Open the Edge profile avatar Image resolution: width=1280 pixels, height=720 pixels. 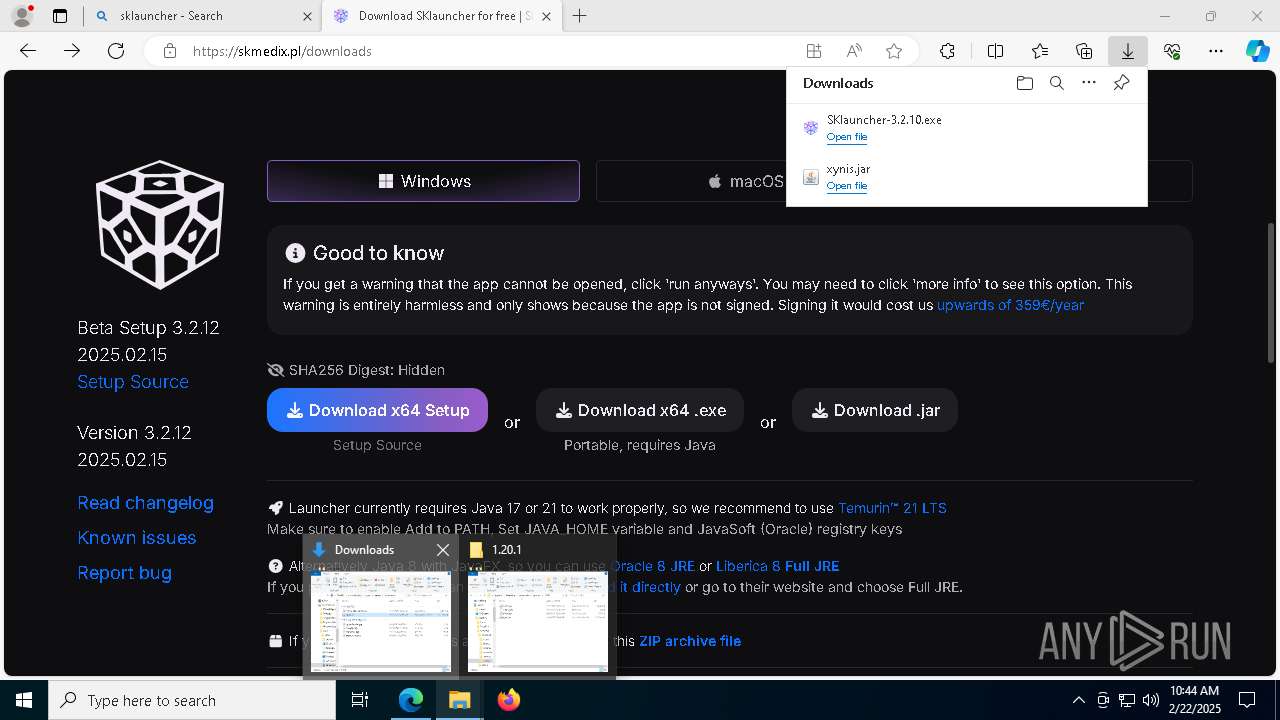coord(22,16)
